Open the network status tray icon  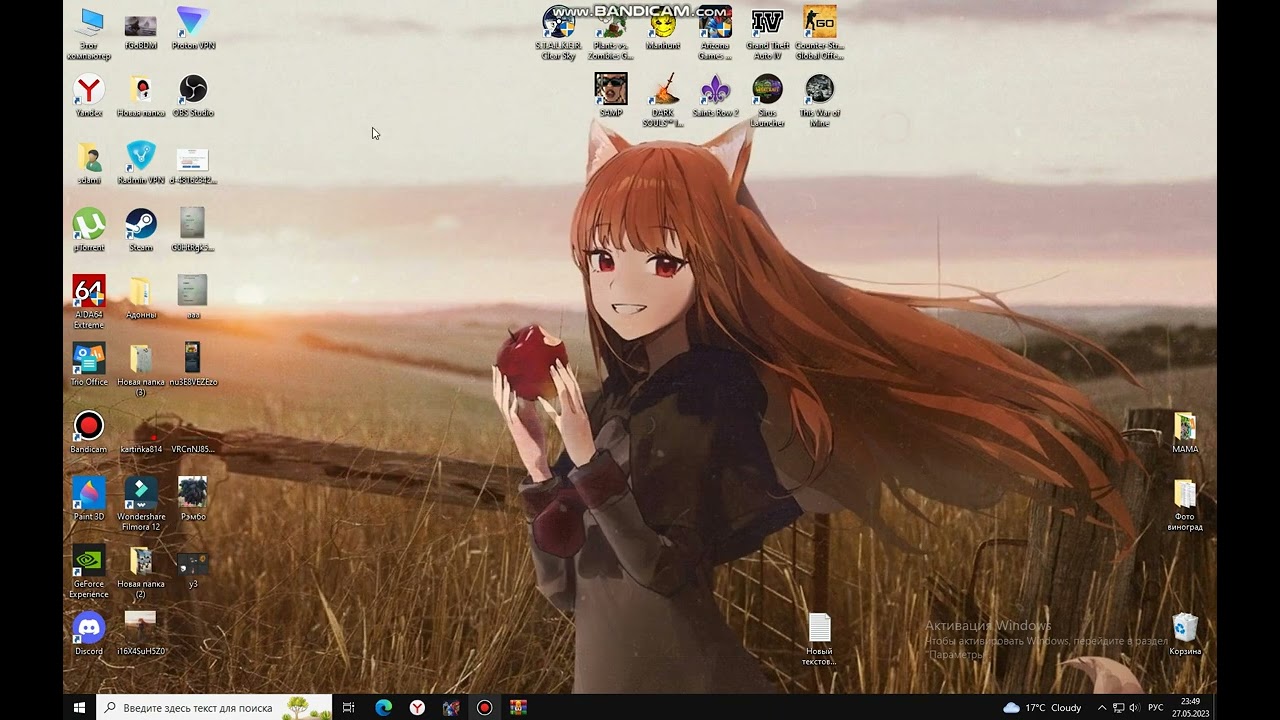tap(1118, 707)
